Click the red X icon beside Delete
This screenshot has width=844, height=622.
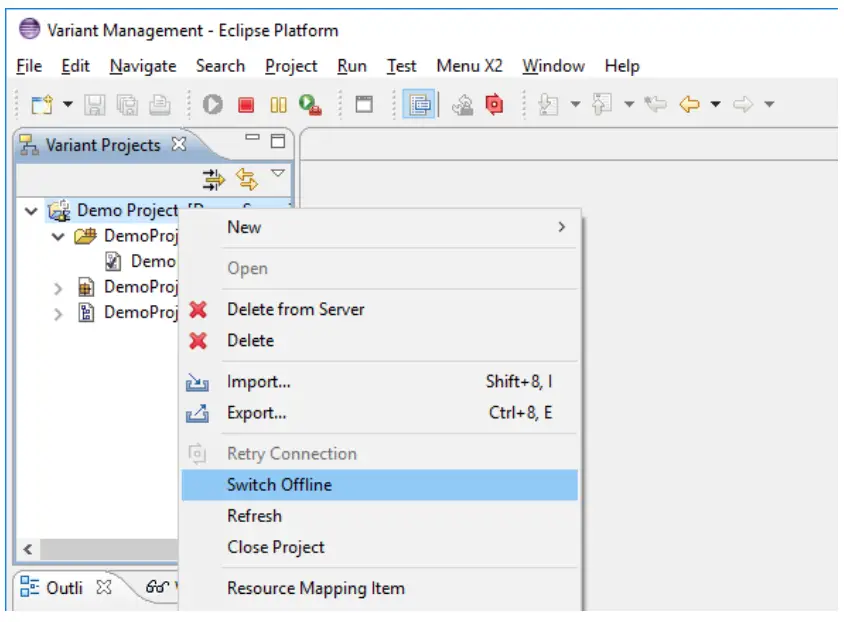click(x=198, y=341)
